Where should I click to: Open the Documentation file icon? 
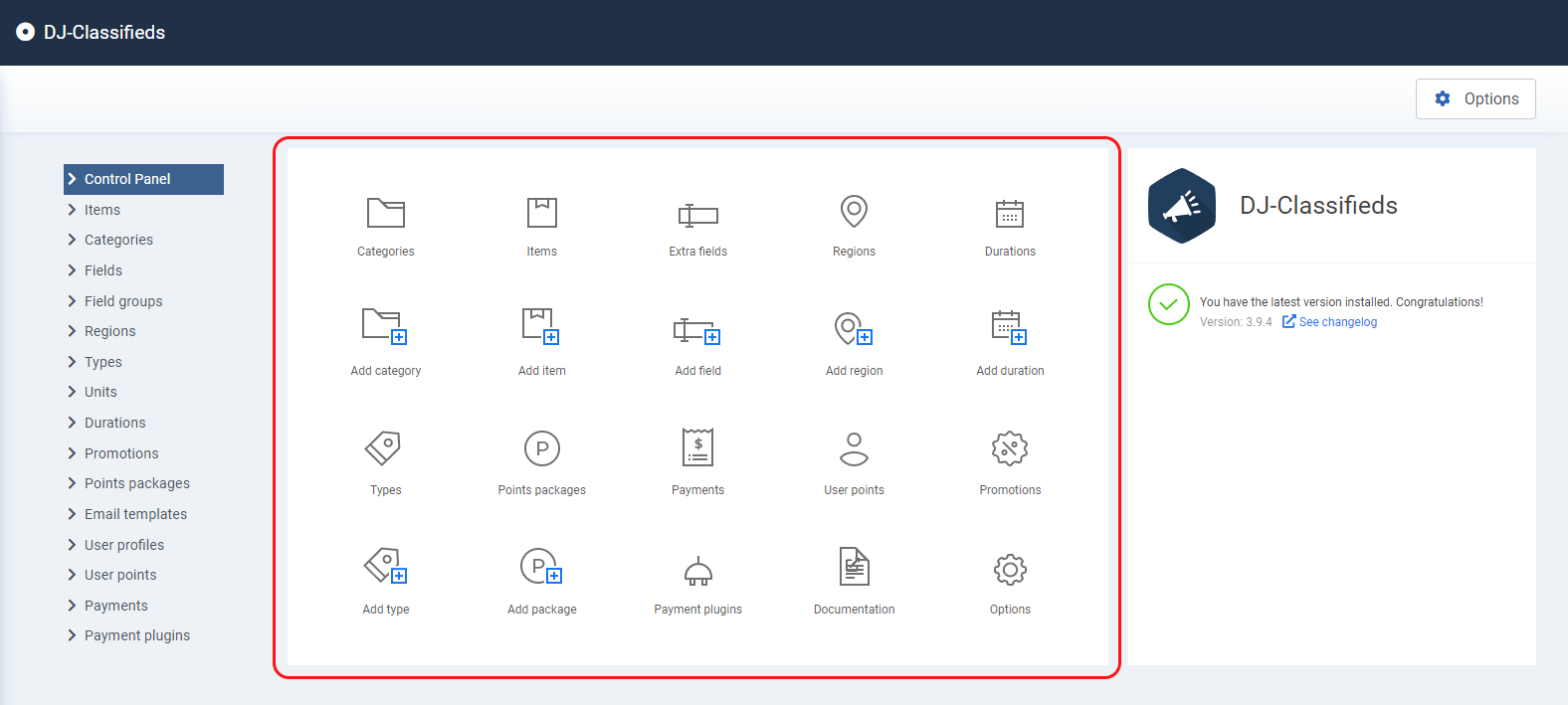pyautogui.click(x=855, y=567)
